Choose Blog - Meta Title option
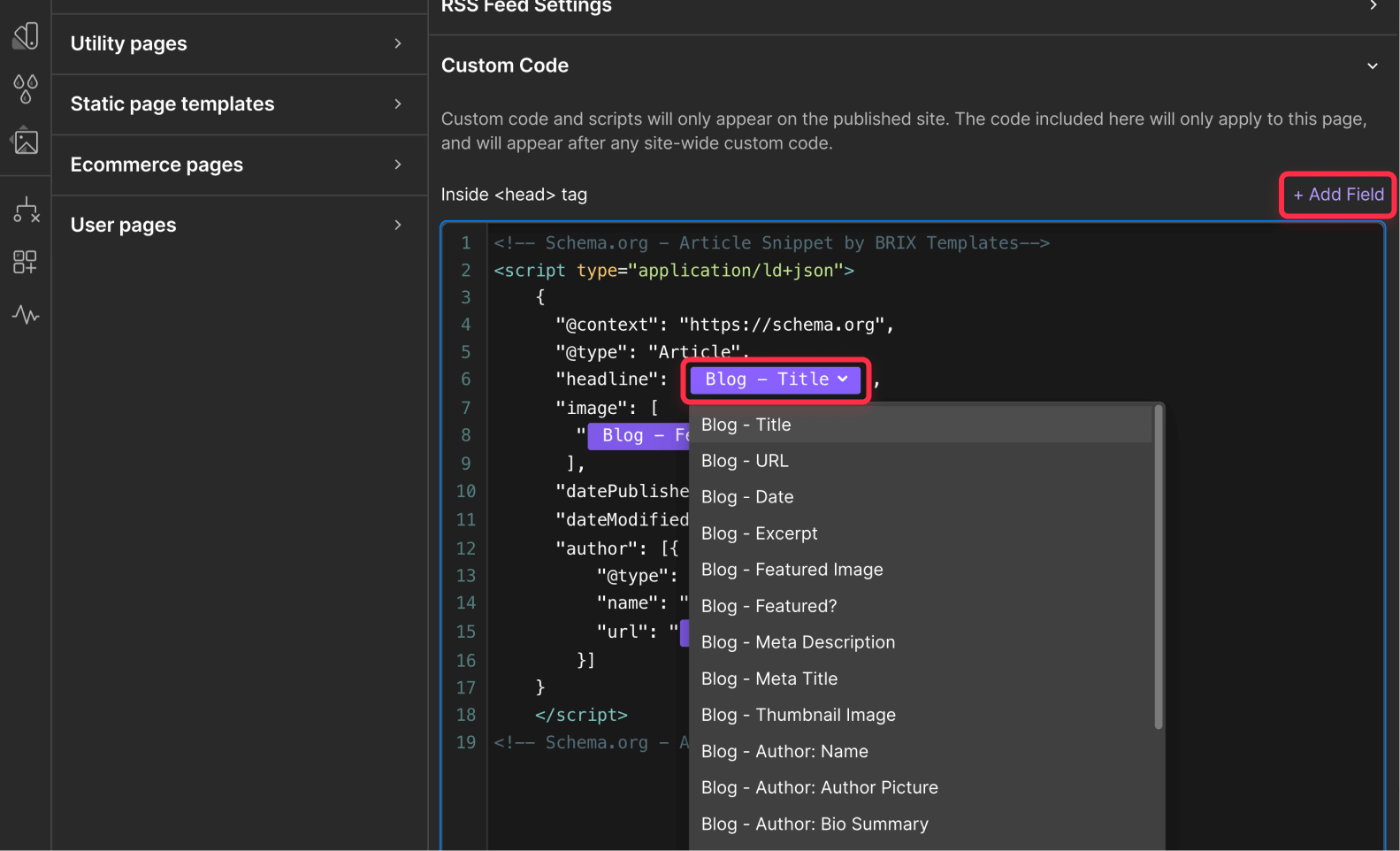This screenshot has height=851, width=1400. pos(921,678)
